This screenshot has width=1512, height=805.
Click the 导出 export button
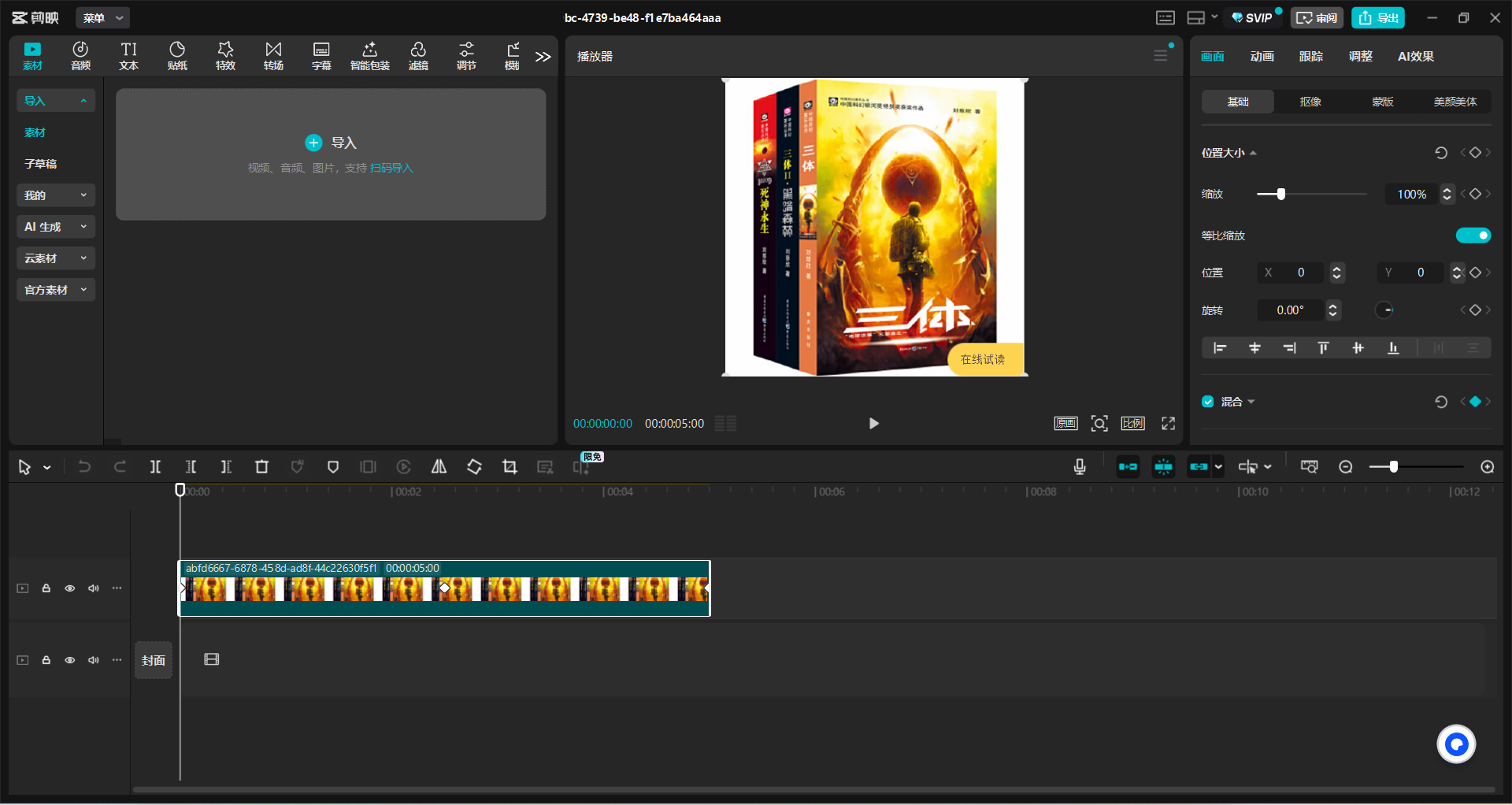[1378, 17]
